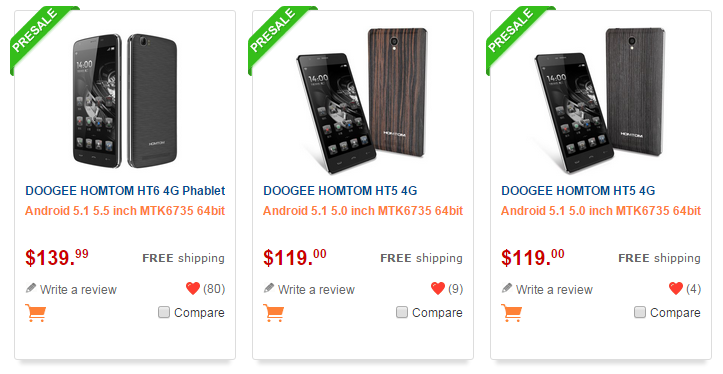Click the heart icon showing (9) likes
This screenshot has width=723, height=374.
(x=438, y=289)
